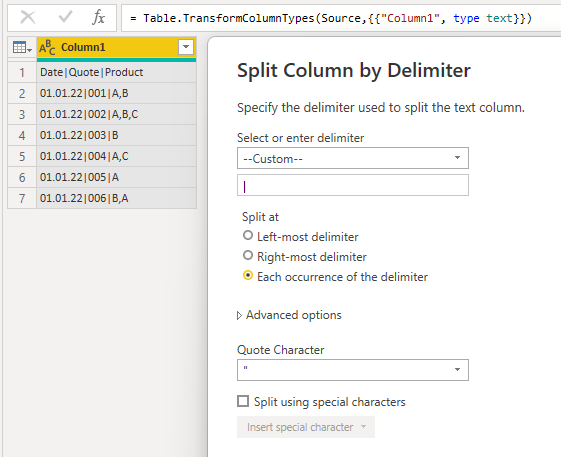Viewport: 561px width, 457px height.
Task: Select cell 01.01.22|003|B
Action: (x=116, y=135)
